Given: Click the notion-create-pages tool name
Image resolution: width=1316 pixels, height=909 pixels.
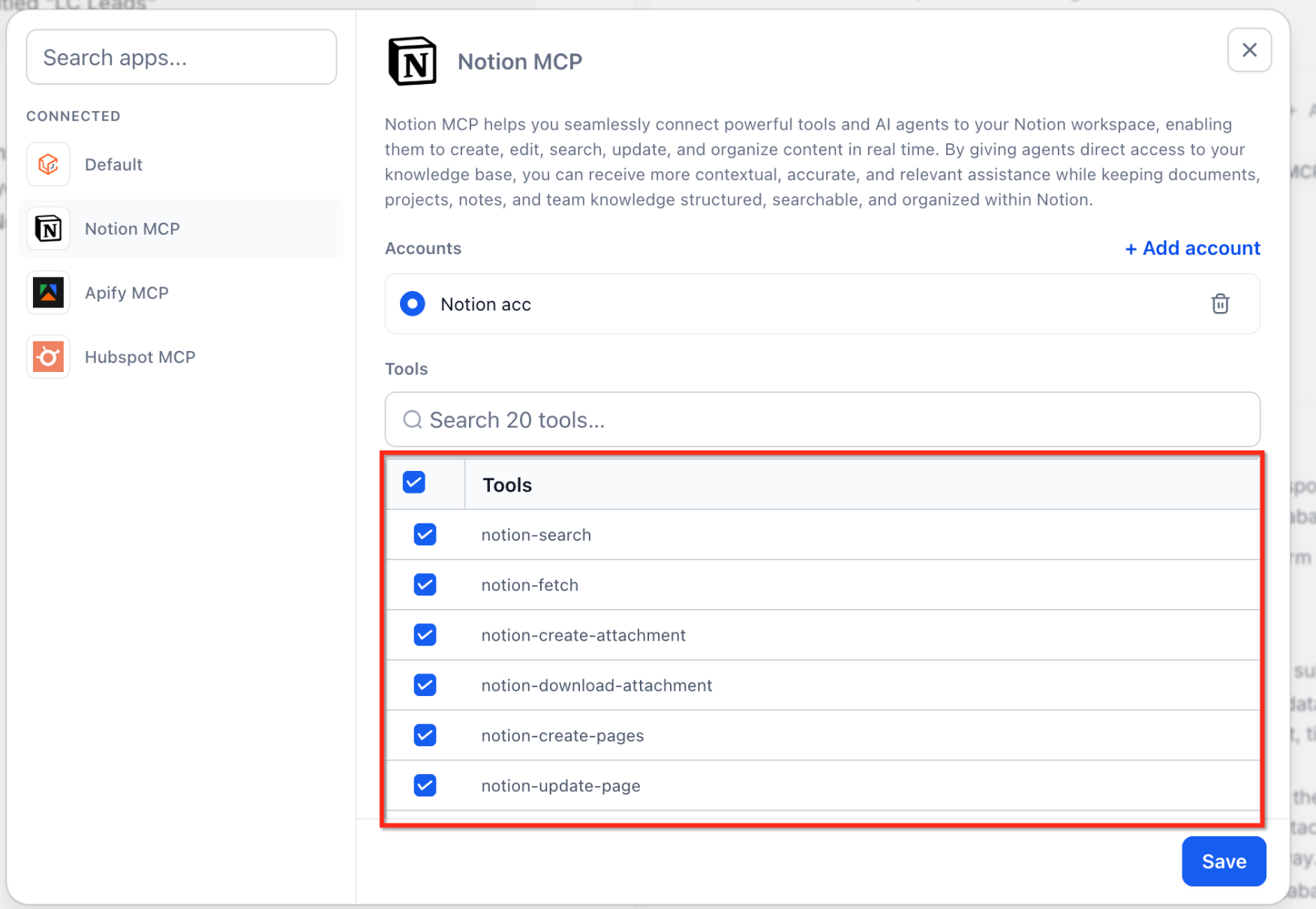Looking at the screenshot, I should click(x=562, y=736).
